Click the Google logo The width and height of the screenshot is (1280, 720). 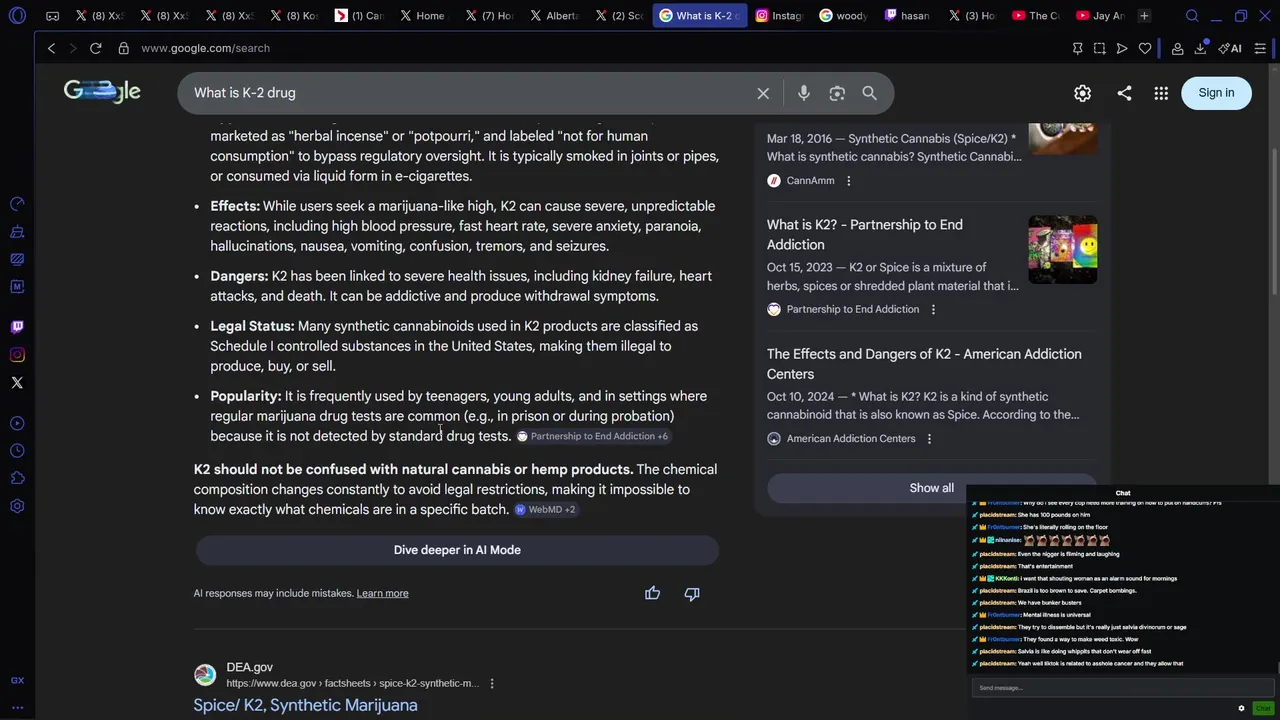102,92
